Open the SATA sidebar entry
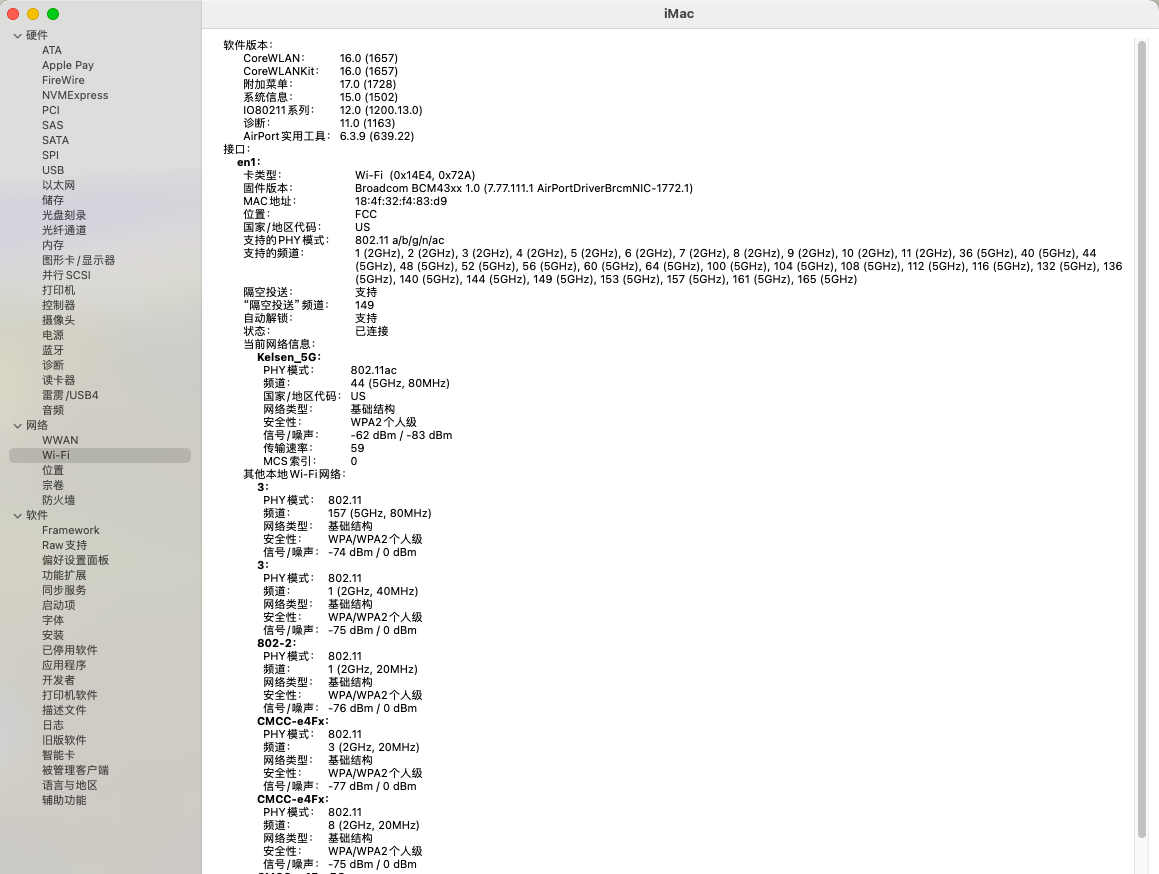Image resolution: width=1159 pixels, height=874 pixels. [x=55, y=140]
